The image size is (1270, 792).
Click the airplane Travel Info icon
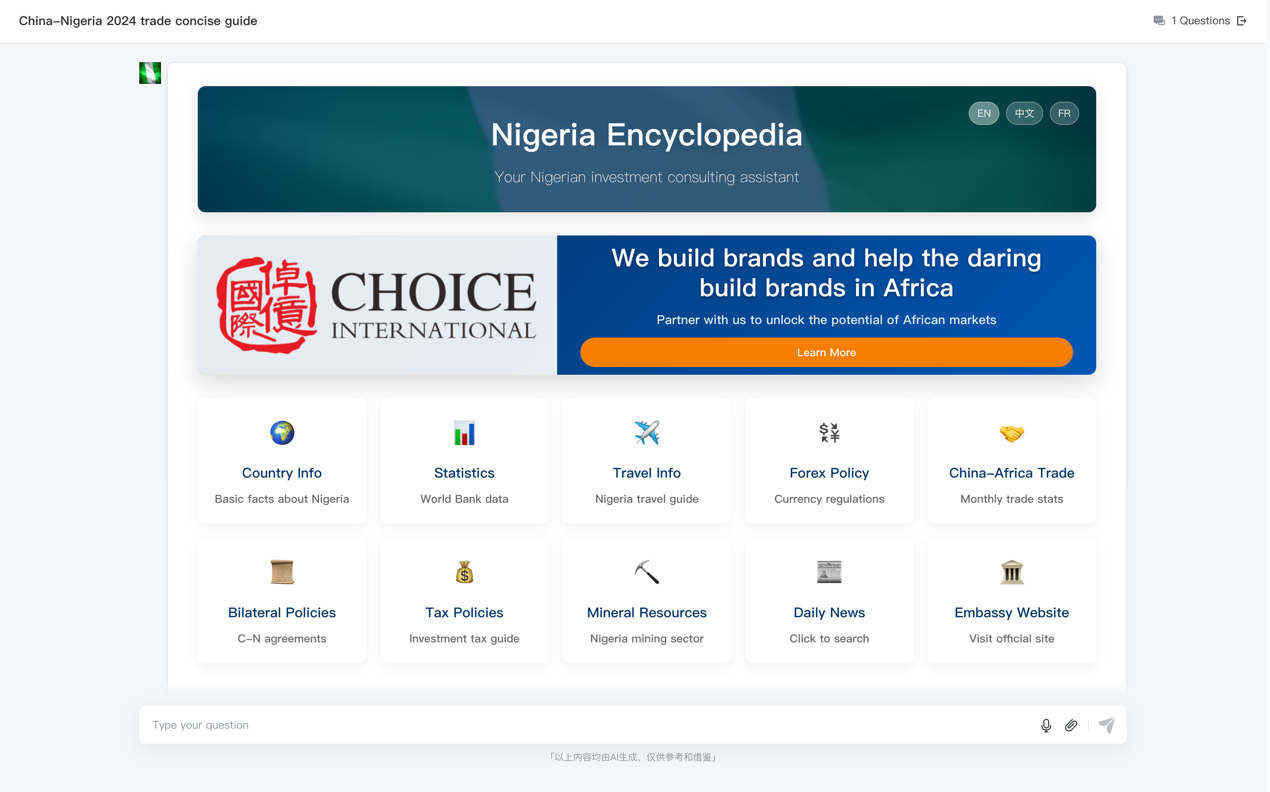pyautogui.click(x=647, y=433)
